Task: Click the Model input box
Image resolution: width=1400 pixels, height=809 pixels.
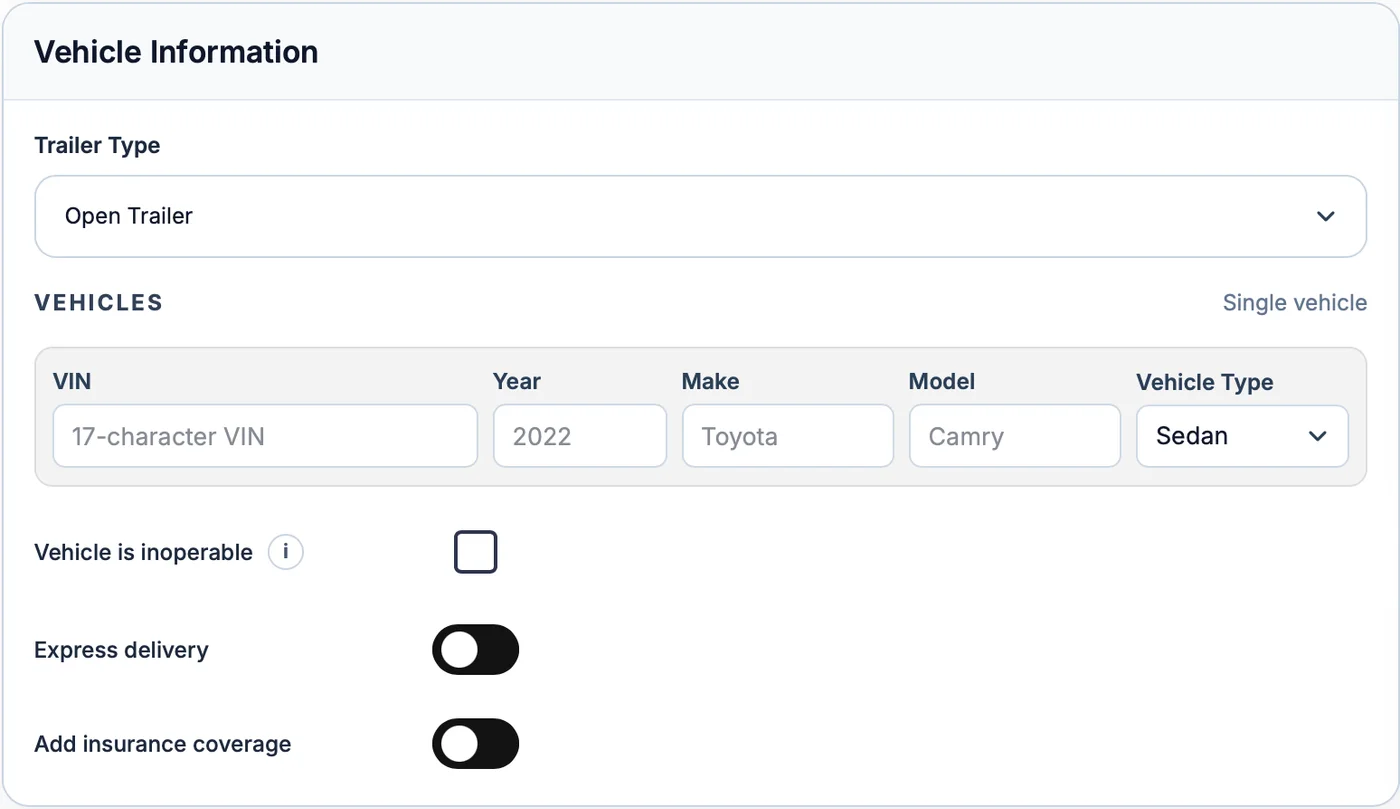Action: tap(1015, 436)
